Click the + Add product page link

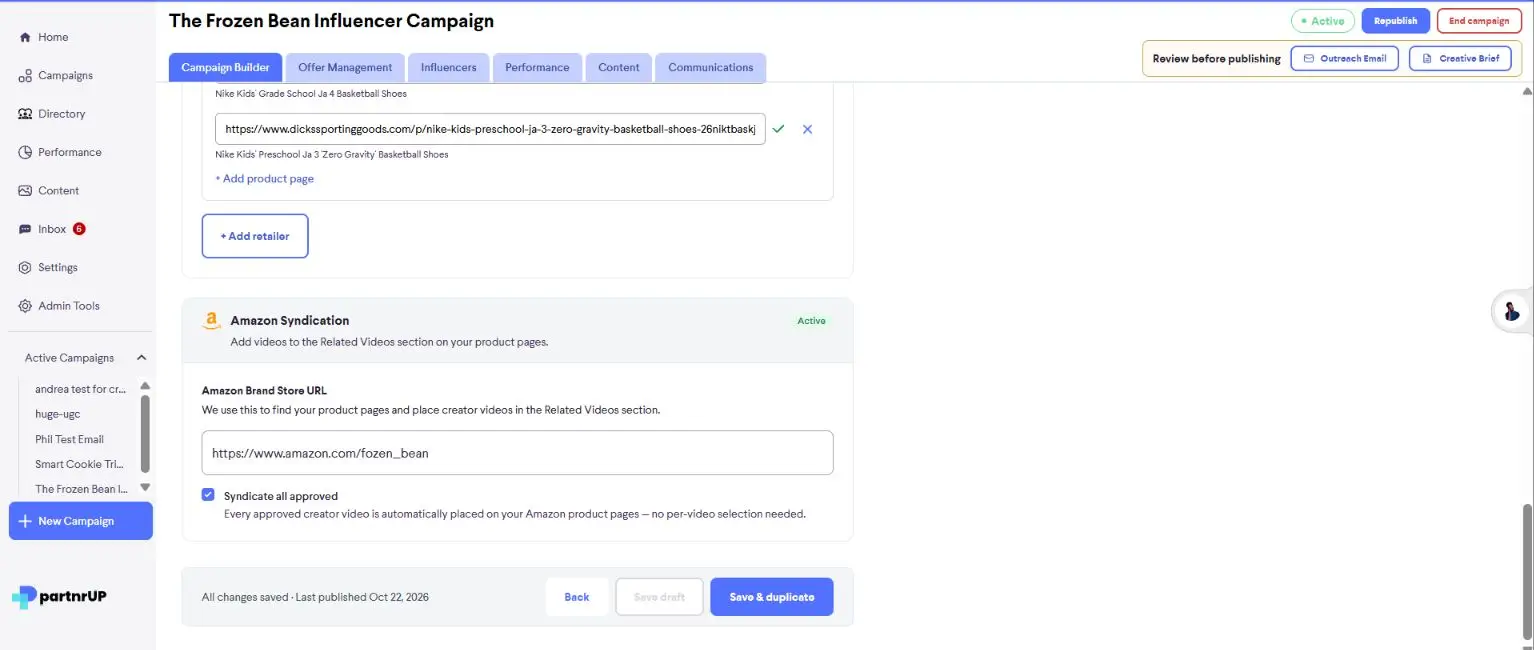pyautogui.click(x=265, y=179)
